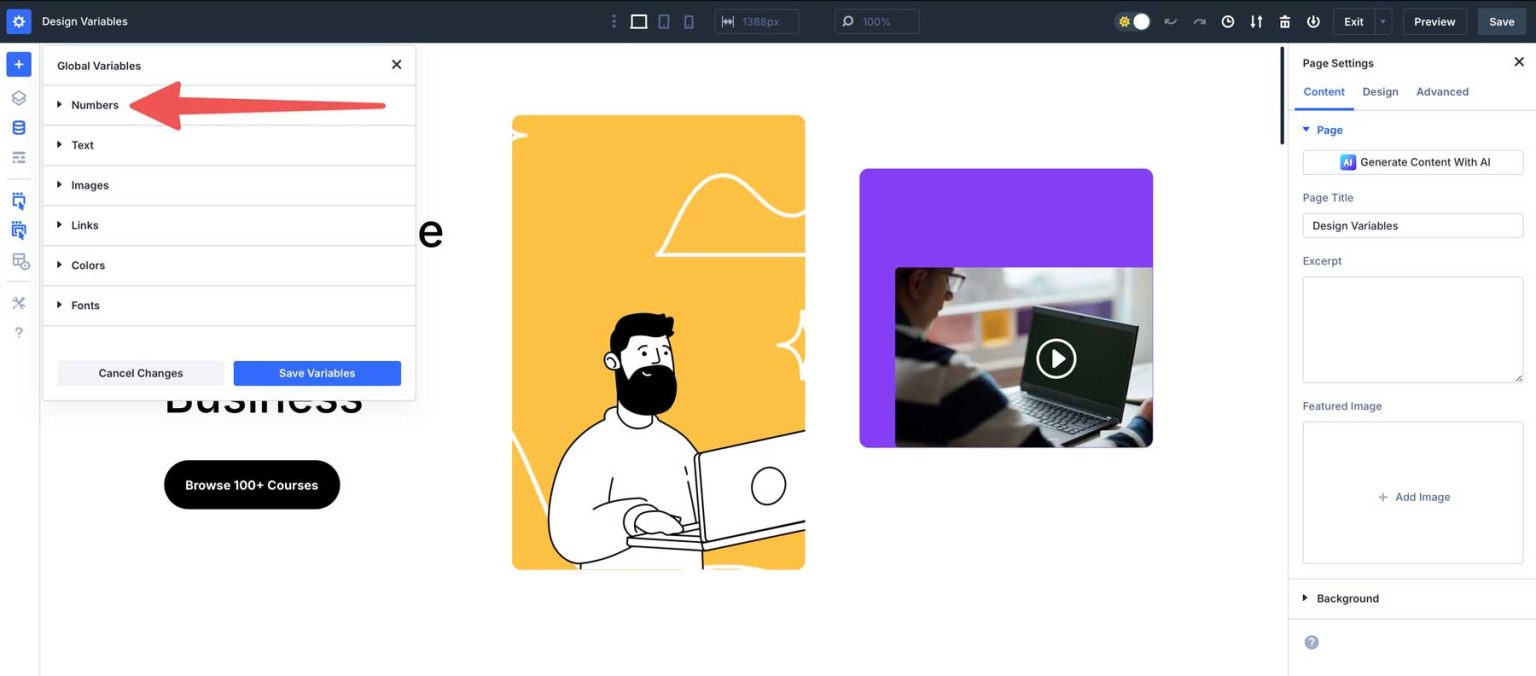Click Generate Content With AI button
Screen dimensions: 1536x676
pyautogui.click(x=1412, y=162)
